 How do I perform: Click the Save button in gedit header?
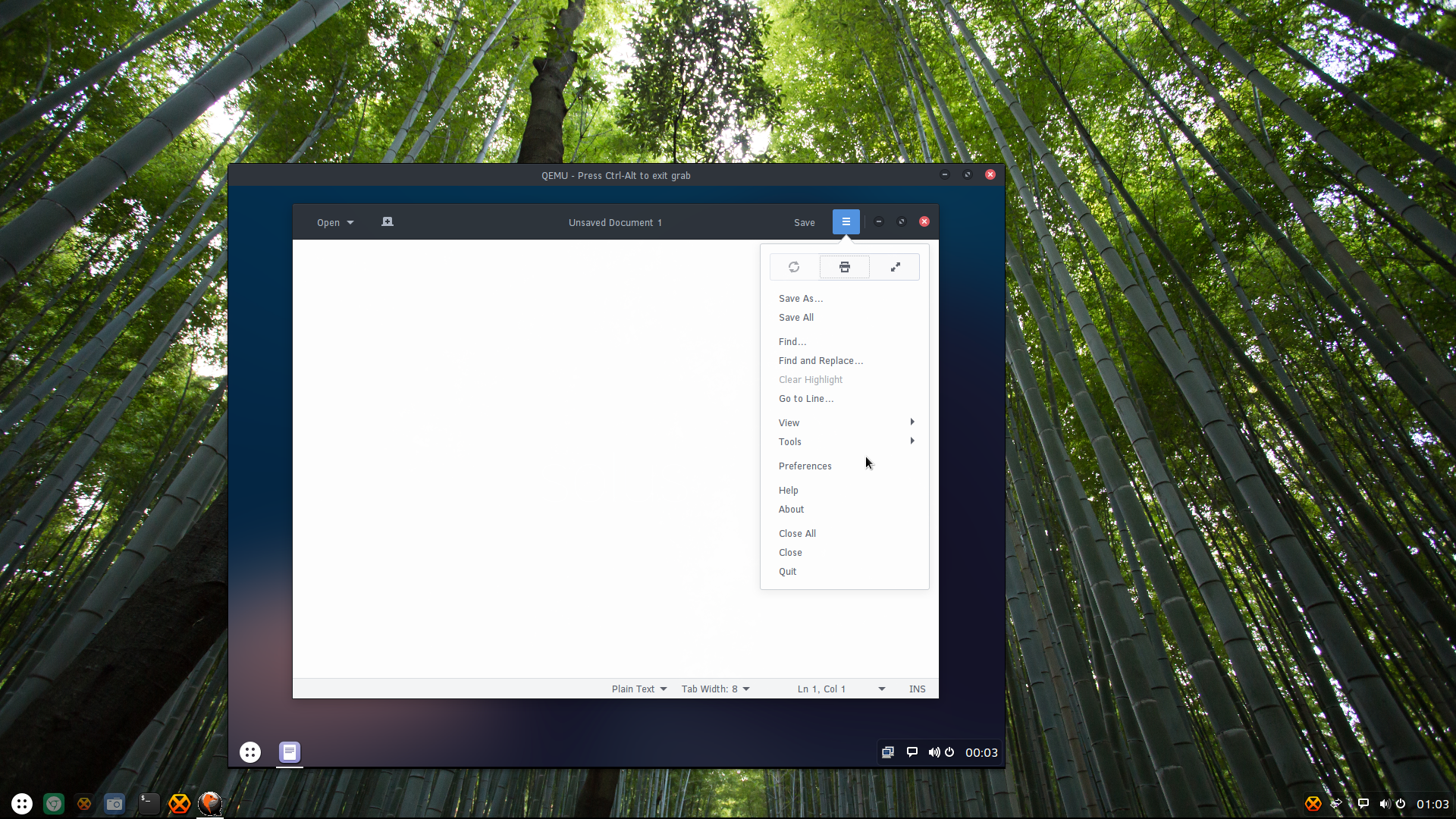point(805,223)
